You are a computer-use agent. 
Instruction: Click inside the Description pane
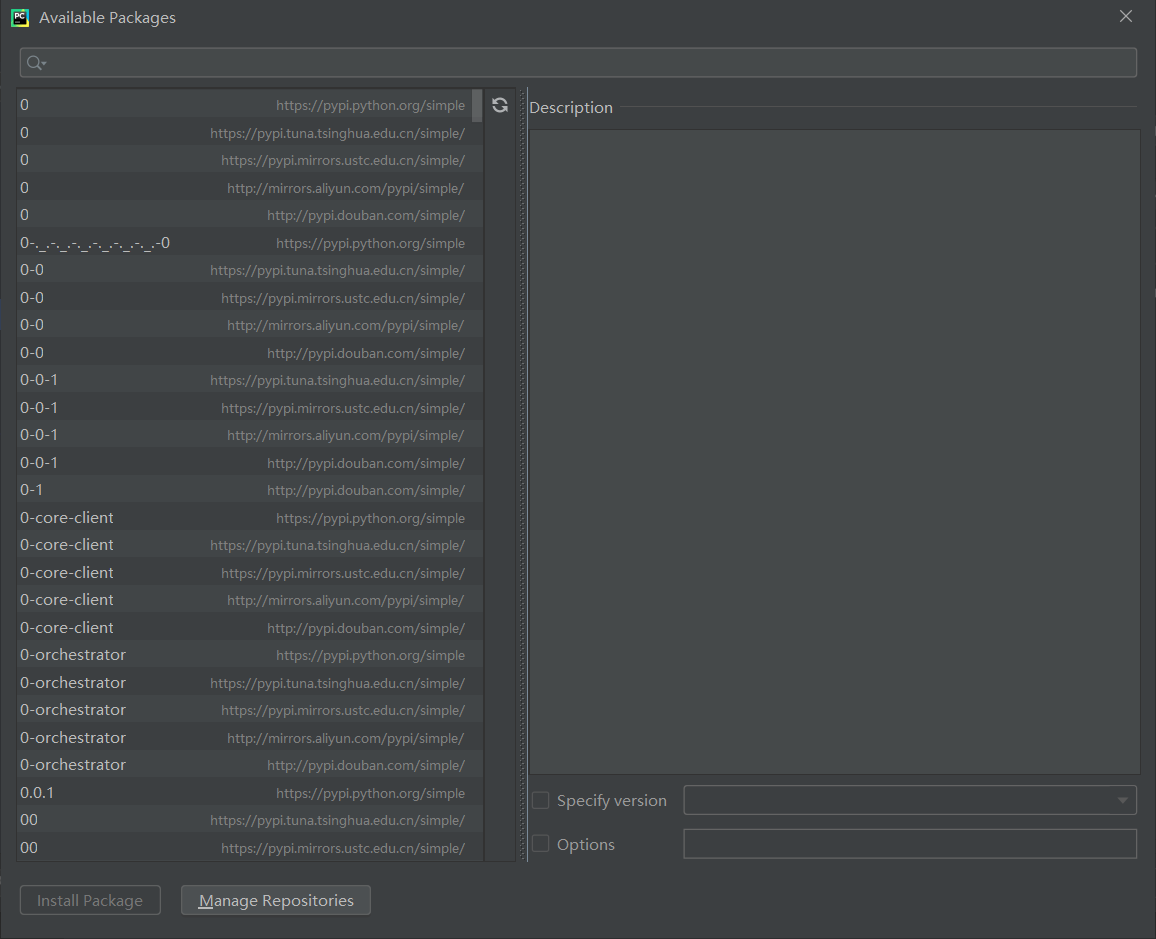click(835, 452)
